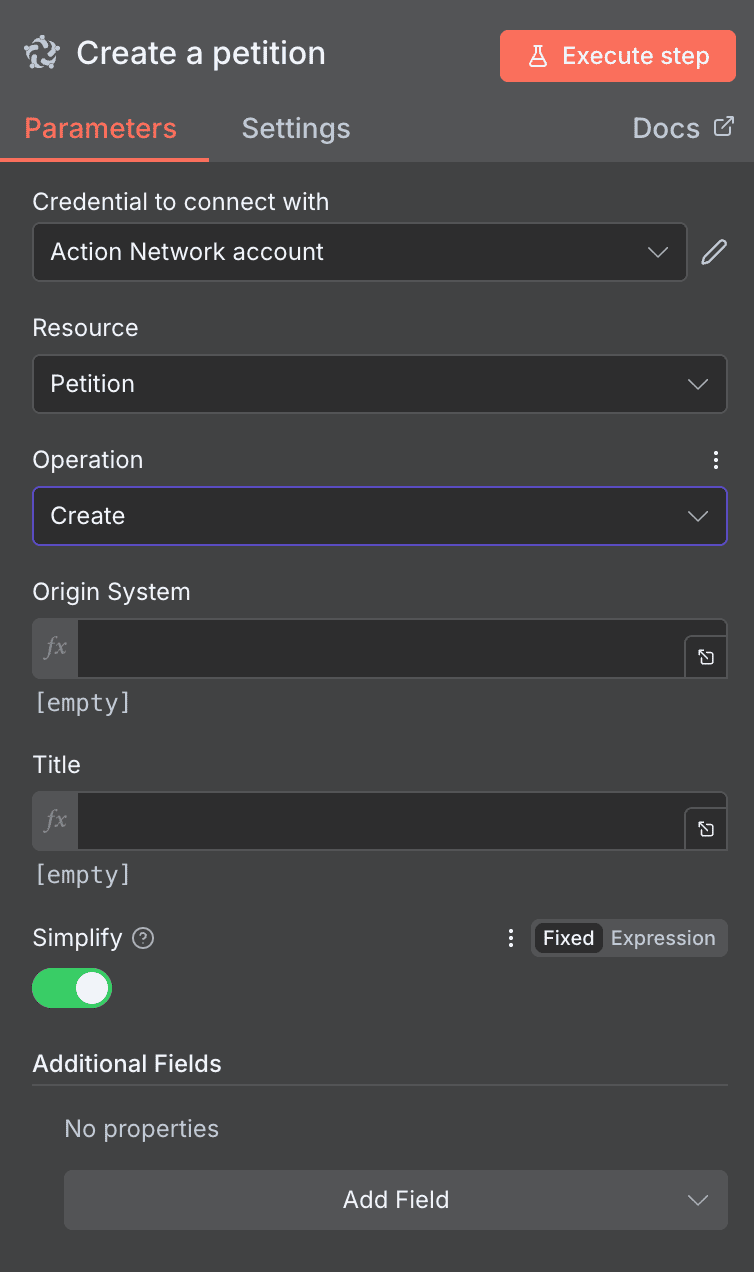Select the flask icon on Execute step
Viewport: 754px width, 1272px height.
click(538, 56)
